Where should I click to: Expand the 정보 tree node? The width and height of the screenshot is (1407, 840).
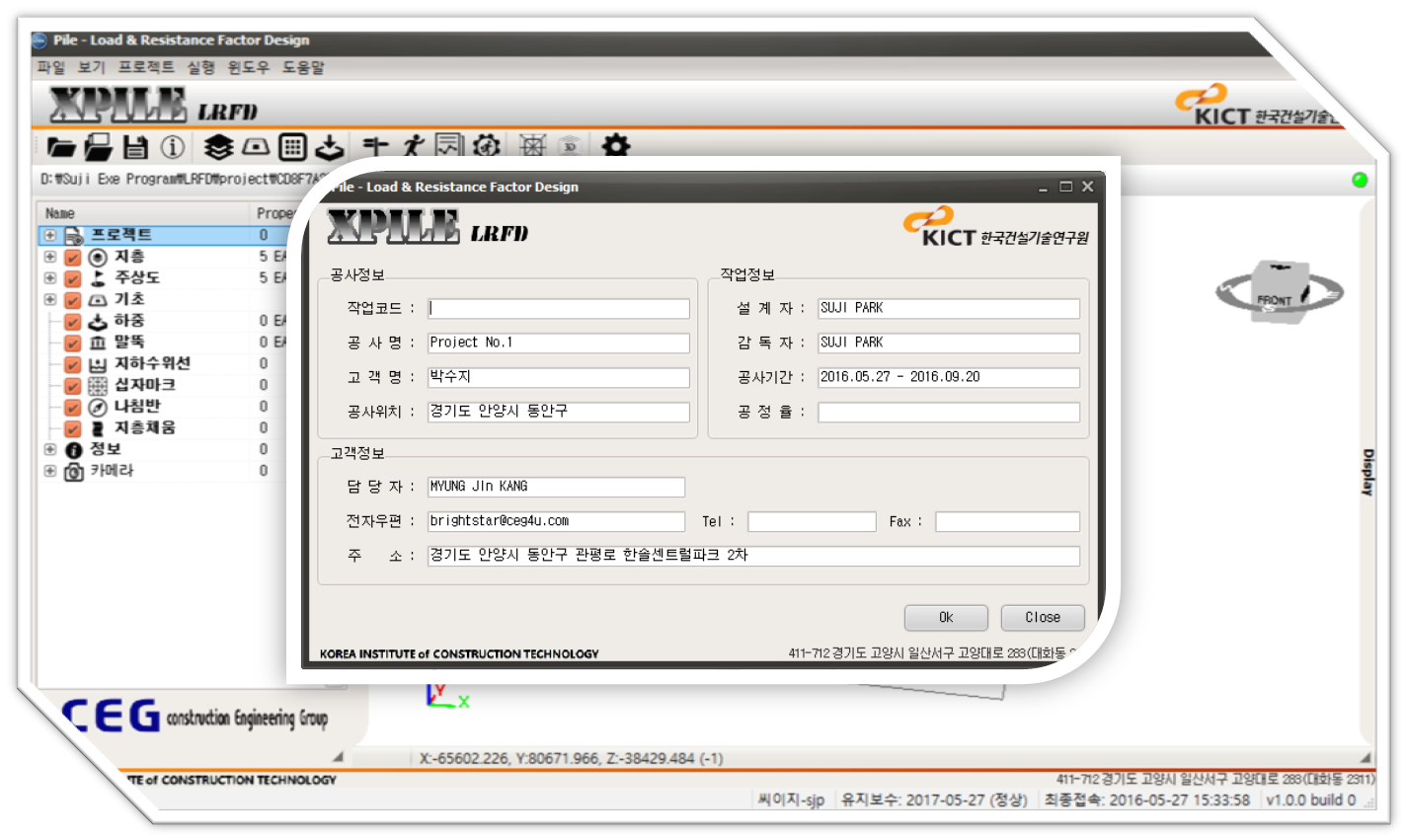(x=49, y=449)
